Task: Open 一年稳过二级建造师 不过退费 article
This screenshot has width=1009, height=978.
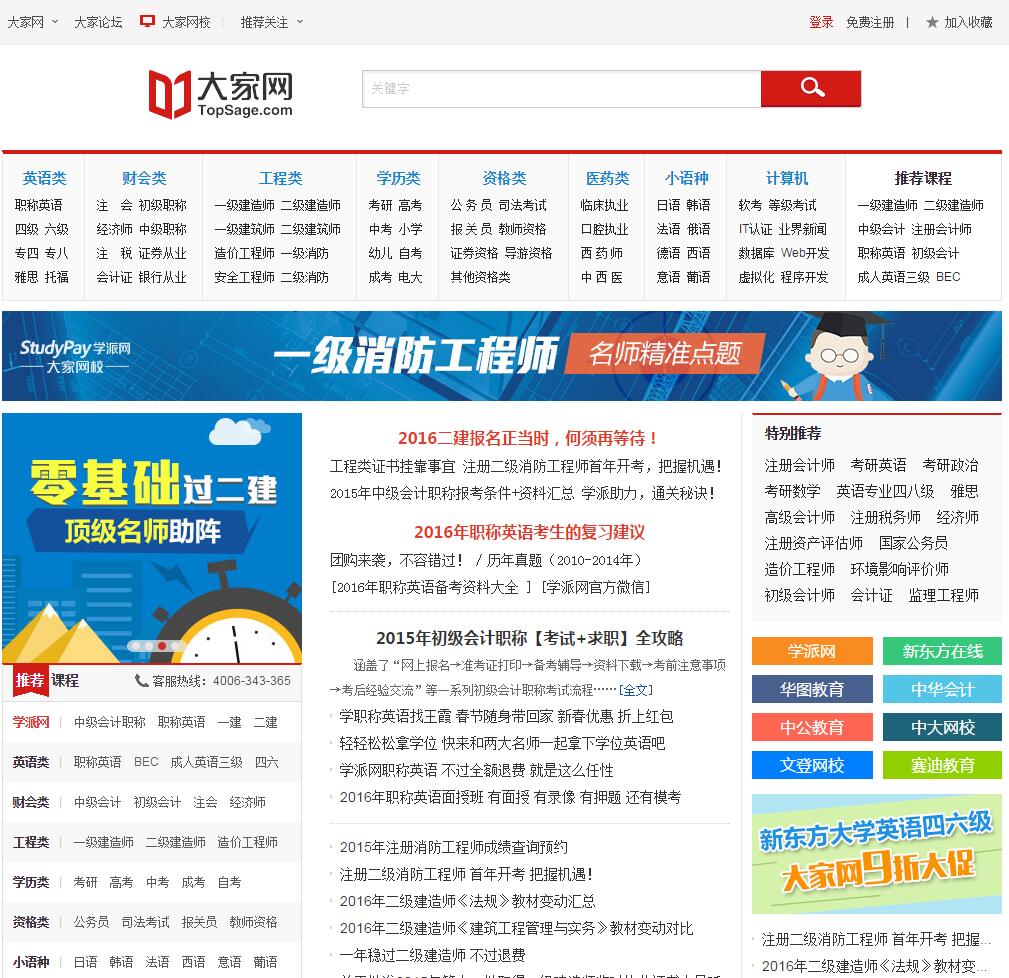Action: 432,955
